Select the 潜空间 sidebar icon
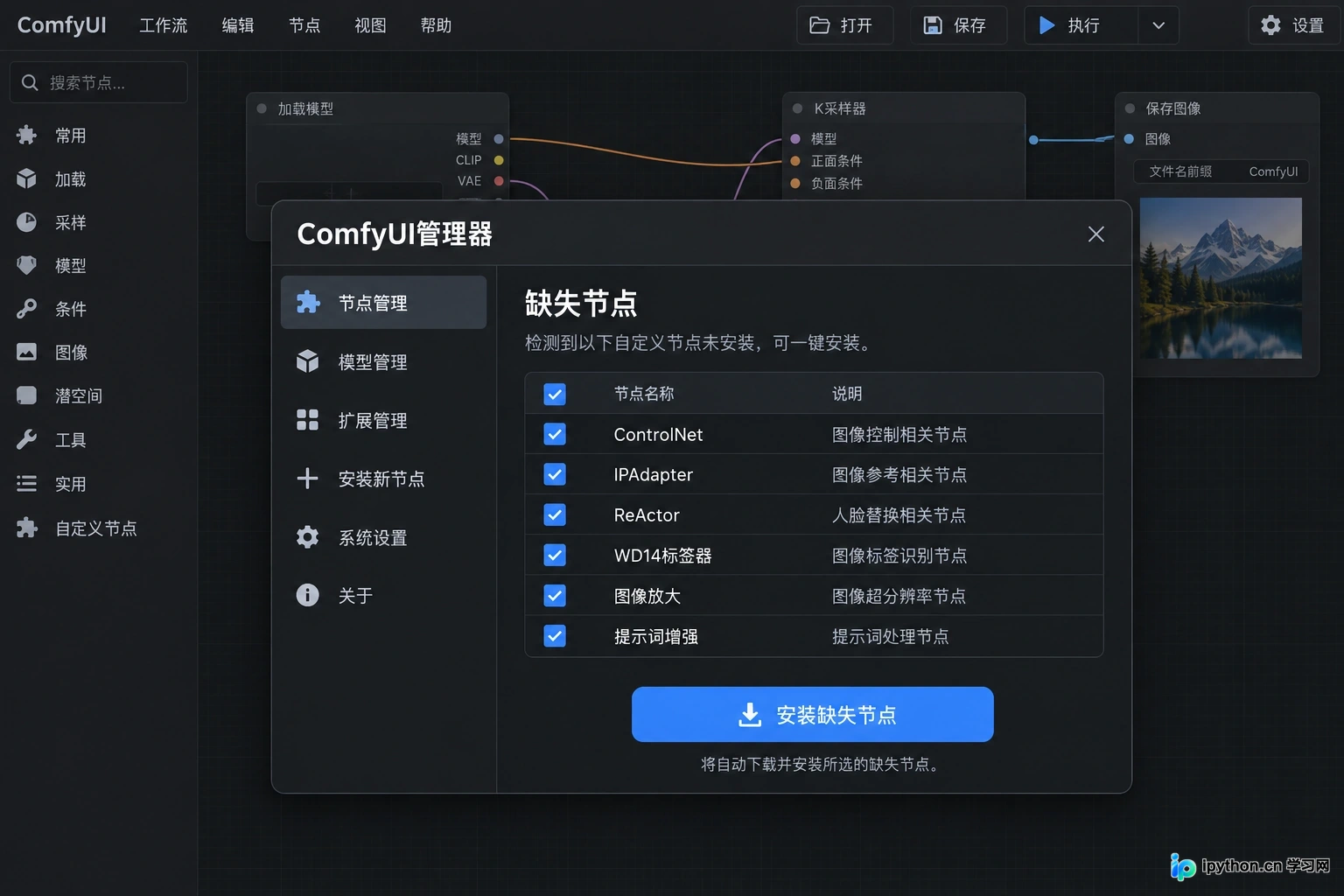Viewport: 1344px width, 896px height. click(27, 395)
